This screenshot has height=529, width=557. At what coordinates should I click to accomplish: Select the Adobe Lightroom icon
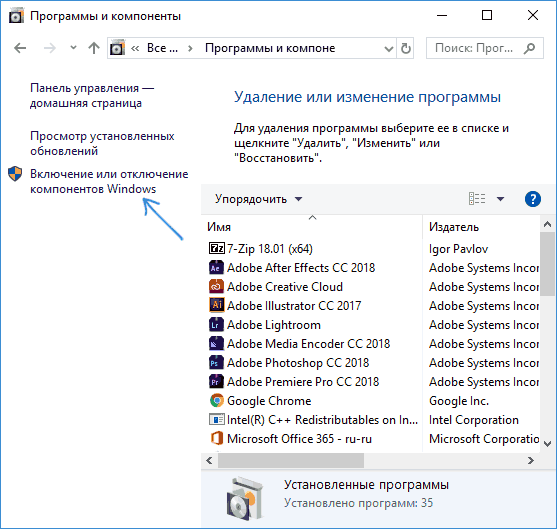(x=216, y=324)
